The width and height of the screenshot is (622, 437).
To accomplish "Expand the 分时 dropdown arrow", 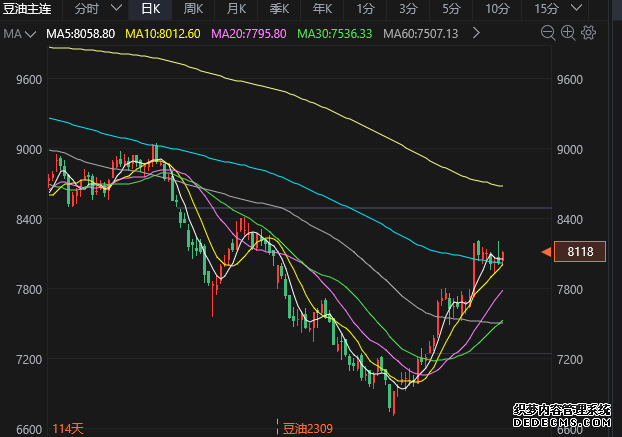I will 116,8.
